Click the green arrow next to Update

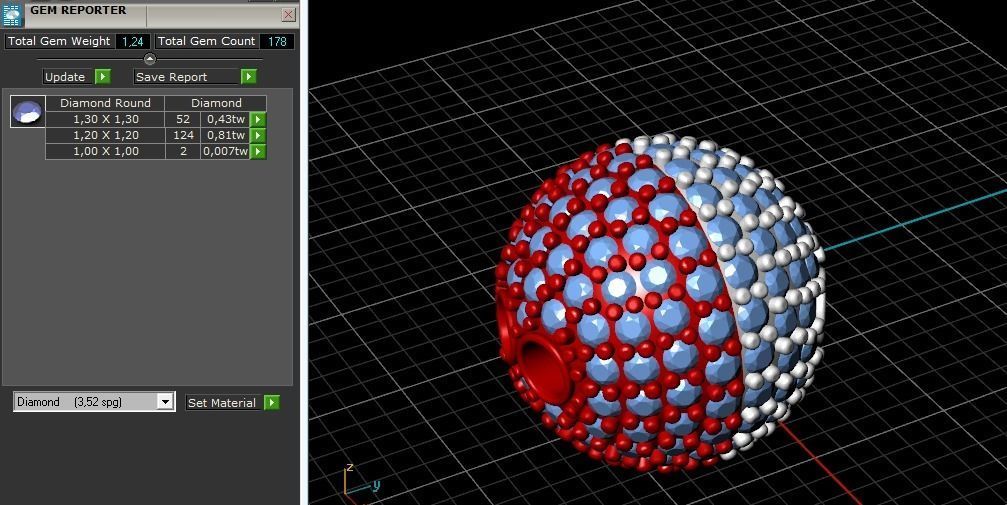pyautogui.click(x=103, y=76)
